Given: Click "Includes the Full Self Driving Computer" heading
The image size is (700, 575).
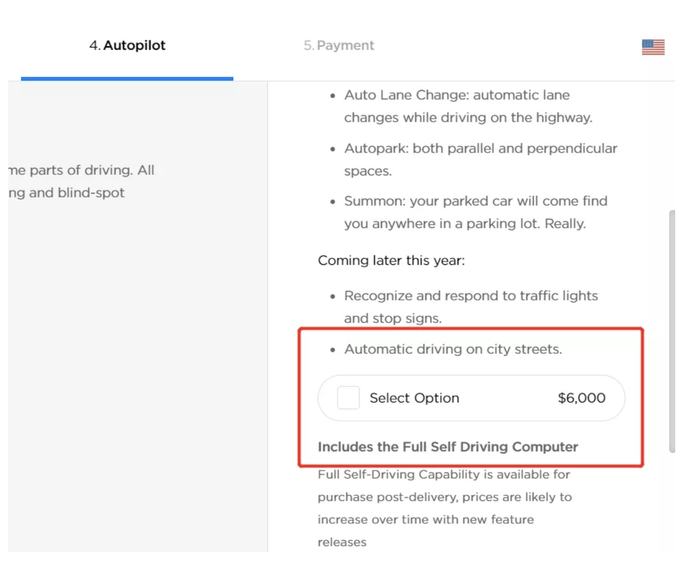Looking at the screenshot, I should (x=447, y=447).
